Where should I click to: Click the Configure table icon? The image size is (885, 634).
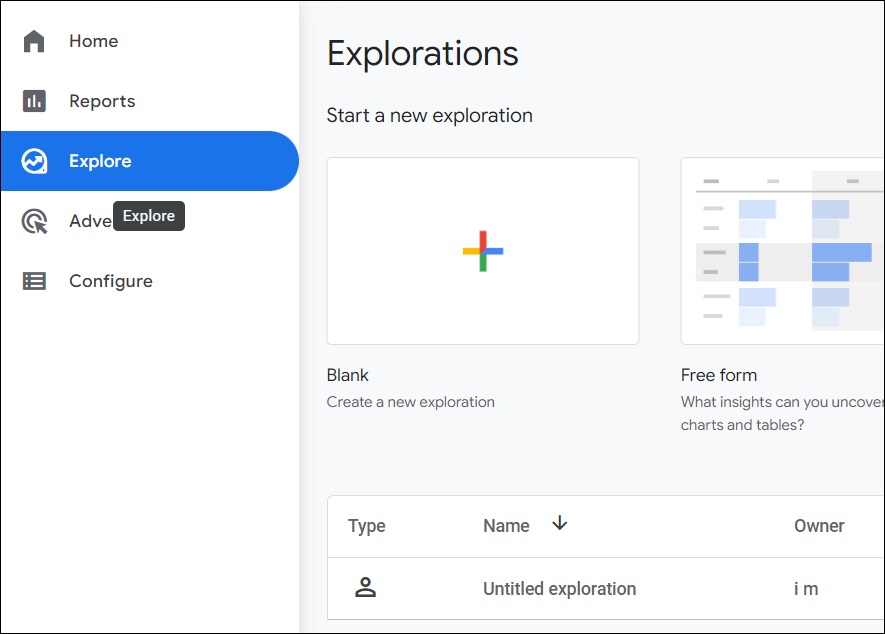pyautogui.click(x=34, y=281)
